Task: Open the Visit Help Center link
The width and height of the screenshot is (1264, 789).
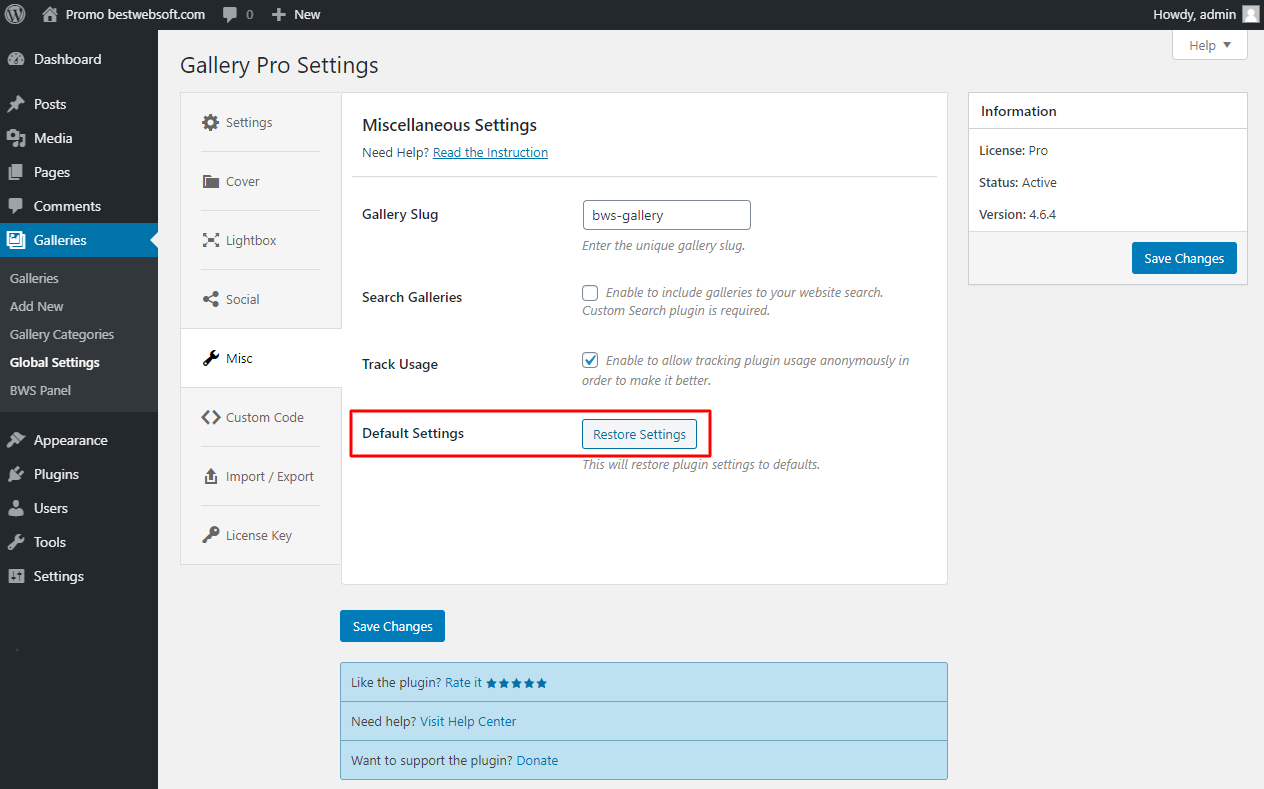Action: point(468,721)
